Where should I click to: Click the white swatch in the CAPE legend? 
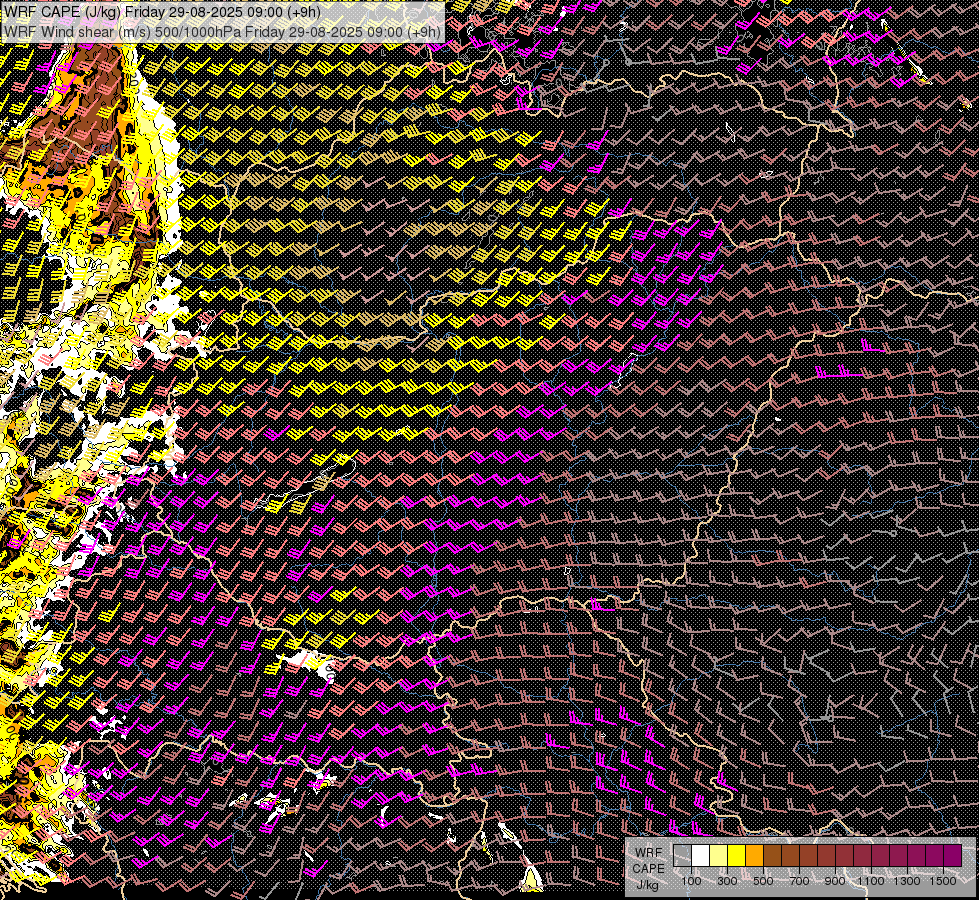click(701, 855)
